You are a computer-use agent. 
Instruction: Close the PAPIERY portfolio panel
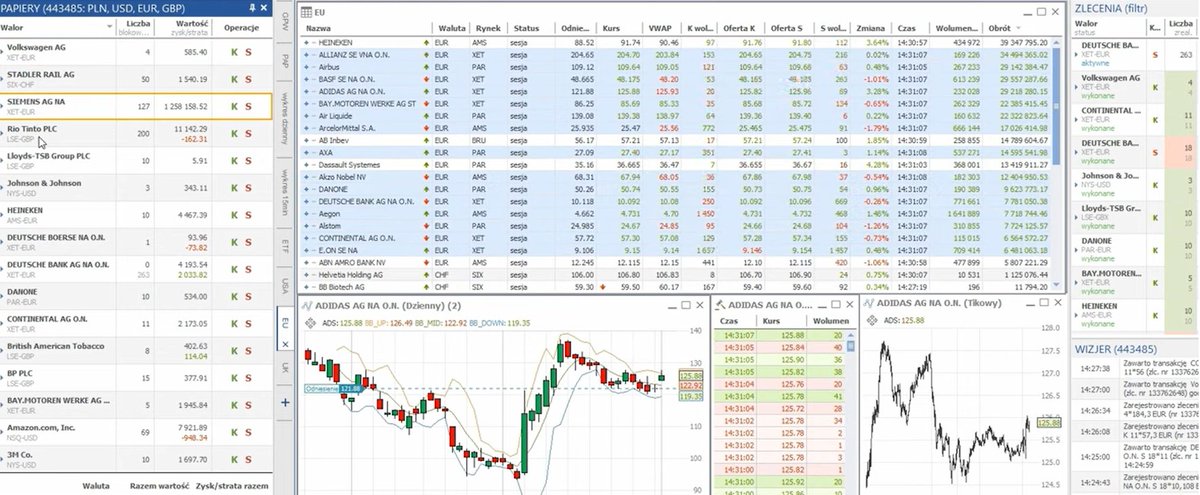pos(262,8)
